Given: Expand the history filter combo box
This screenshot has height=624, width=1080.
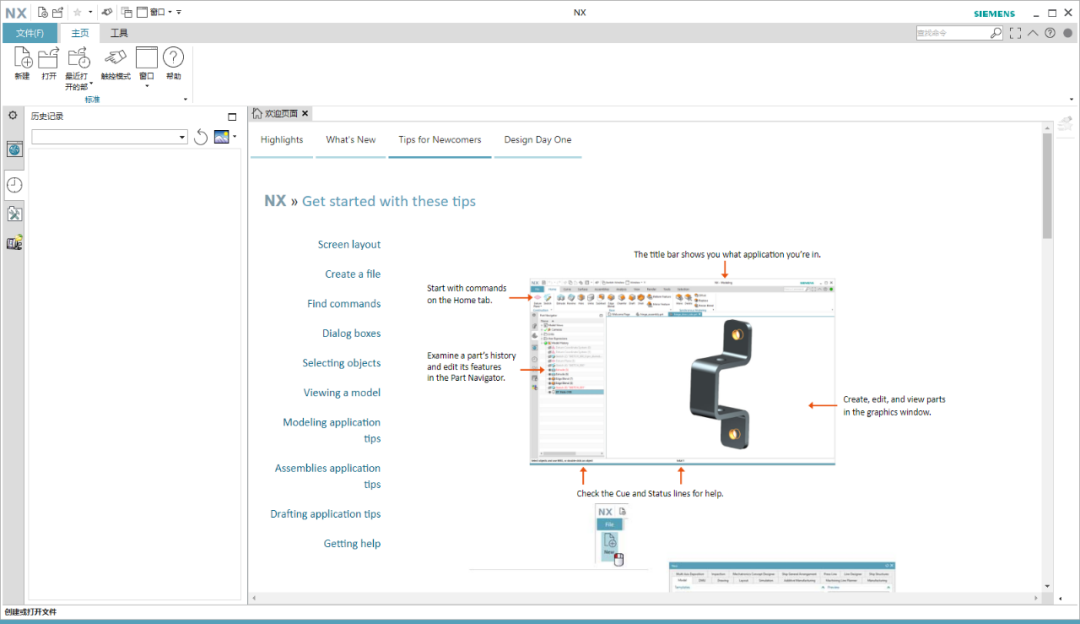Looking at the screenshot, I should (x=110, y=137).
